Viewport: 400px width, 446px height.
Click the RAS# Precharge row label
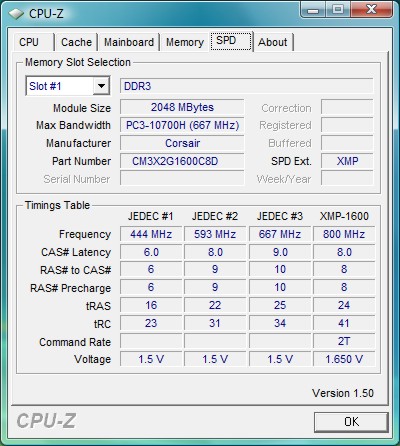point(70,288)
